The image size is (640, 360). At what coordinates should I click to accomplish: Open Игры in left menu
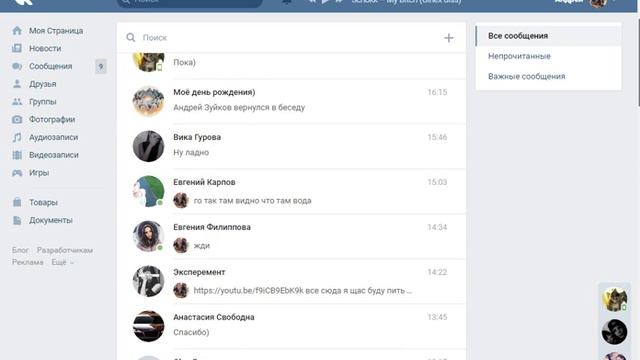(39, 173)
